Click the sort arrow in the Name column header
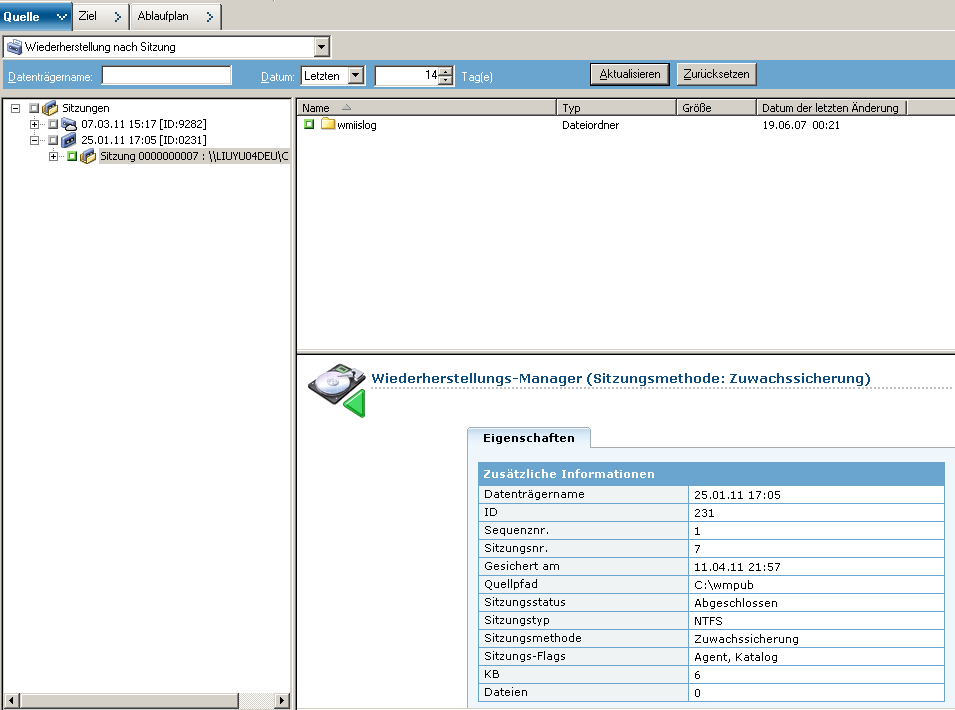 [346, 108]
